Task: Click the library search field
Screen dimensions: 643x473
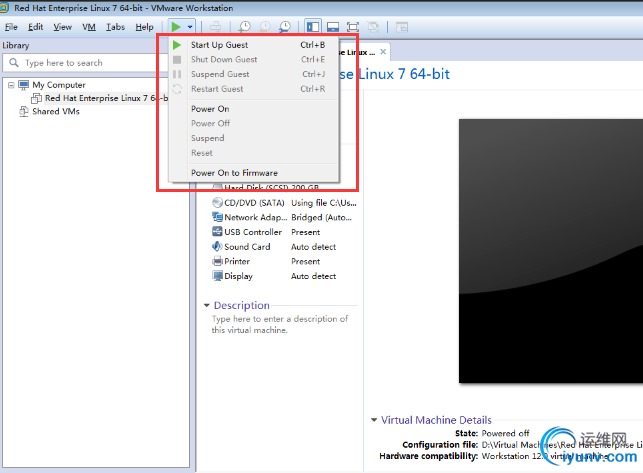Action: 85,63
